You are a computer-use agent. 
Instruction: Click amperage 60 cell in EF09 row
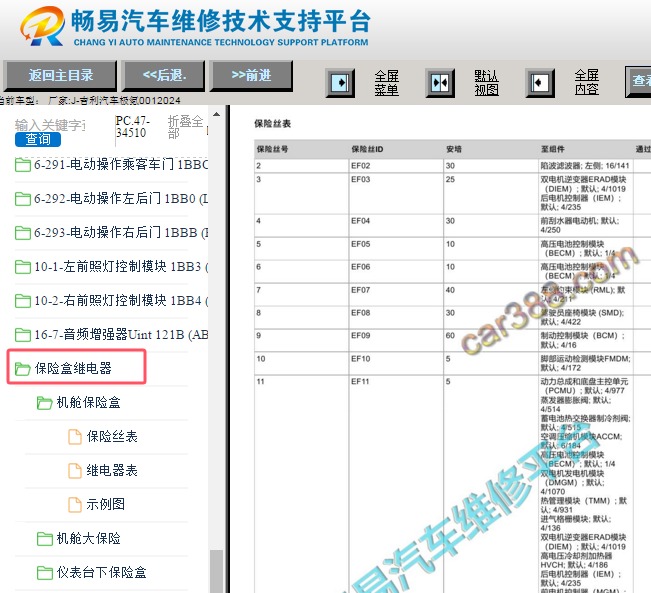click(491, 340)
